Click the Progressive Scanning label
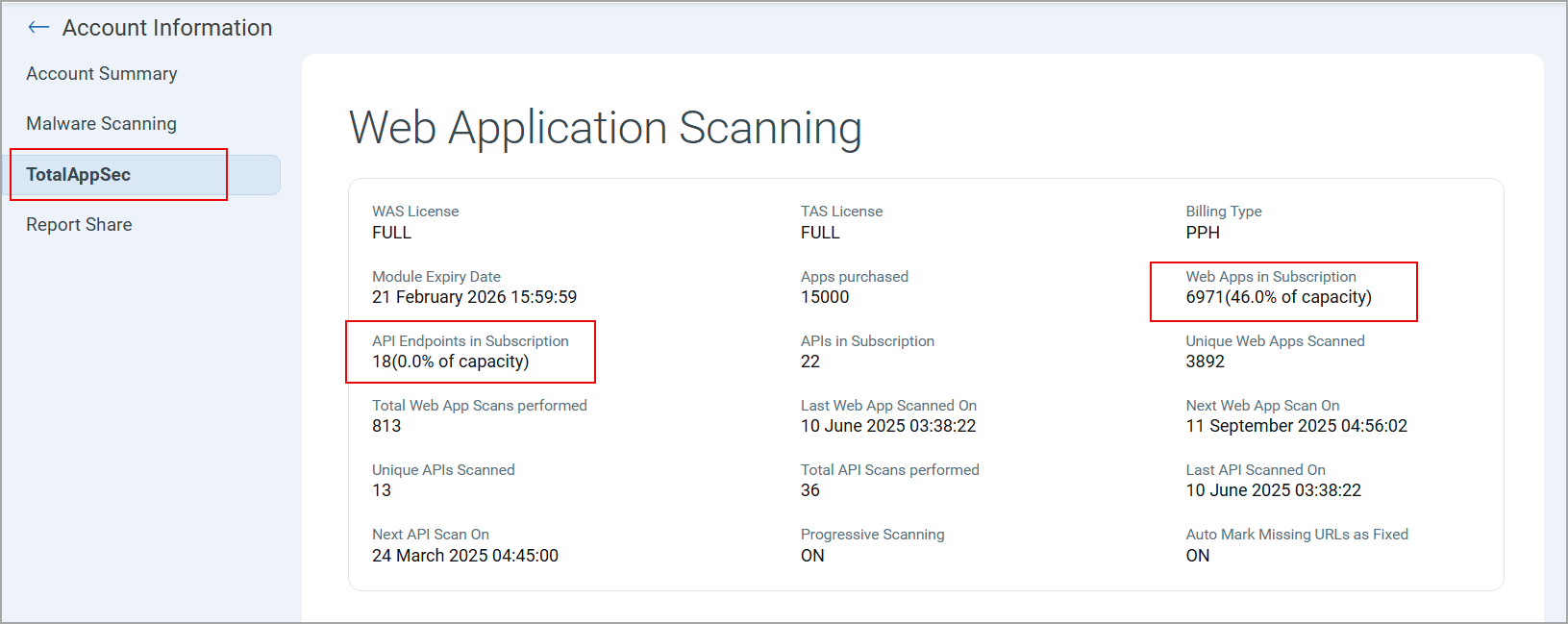The image size is (1568, 624). click(873, 535)
